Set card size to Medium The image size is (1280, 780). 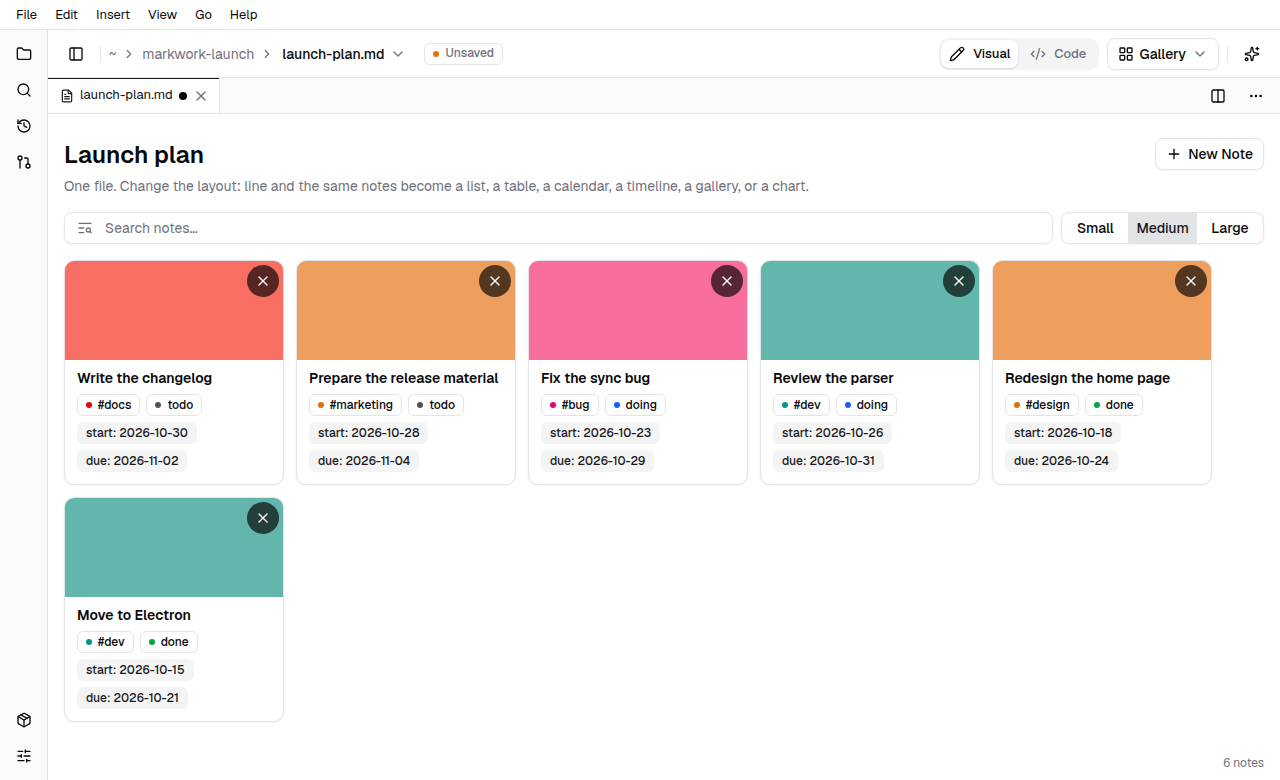coord(1162,228)
